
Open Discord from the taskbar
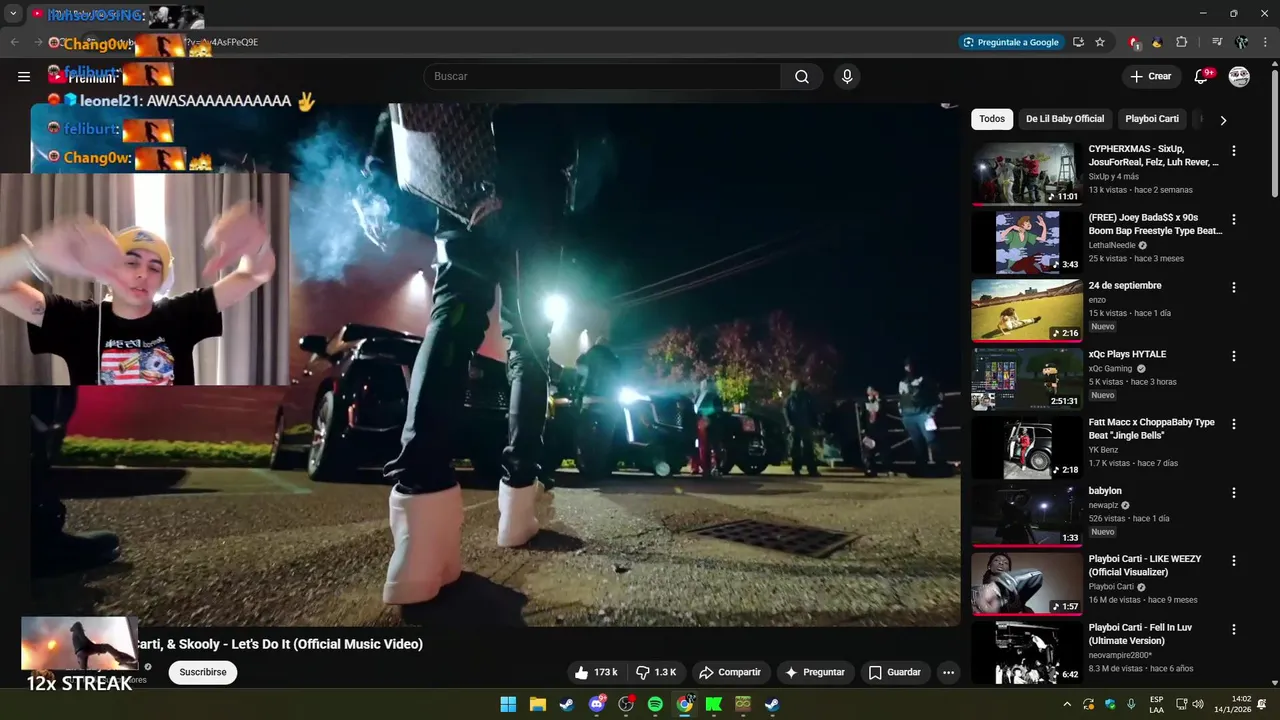597,704
